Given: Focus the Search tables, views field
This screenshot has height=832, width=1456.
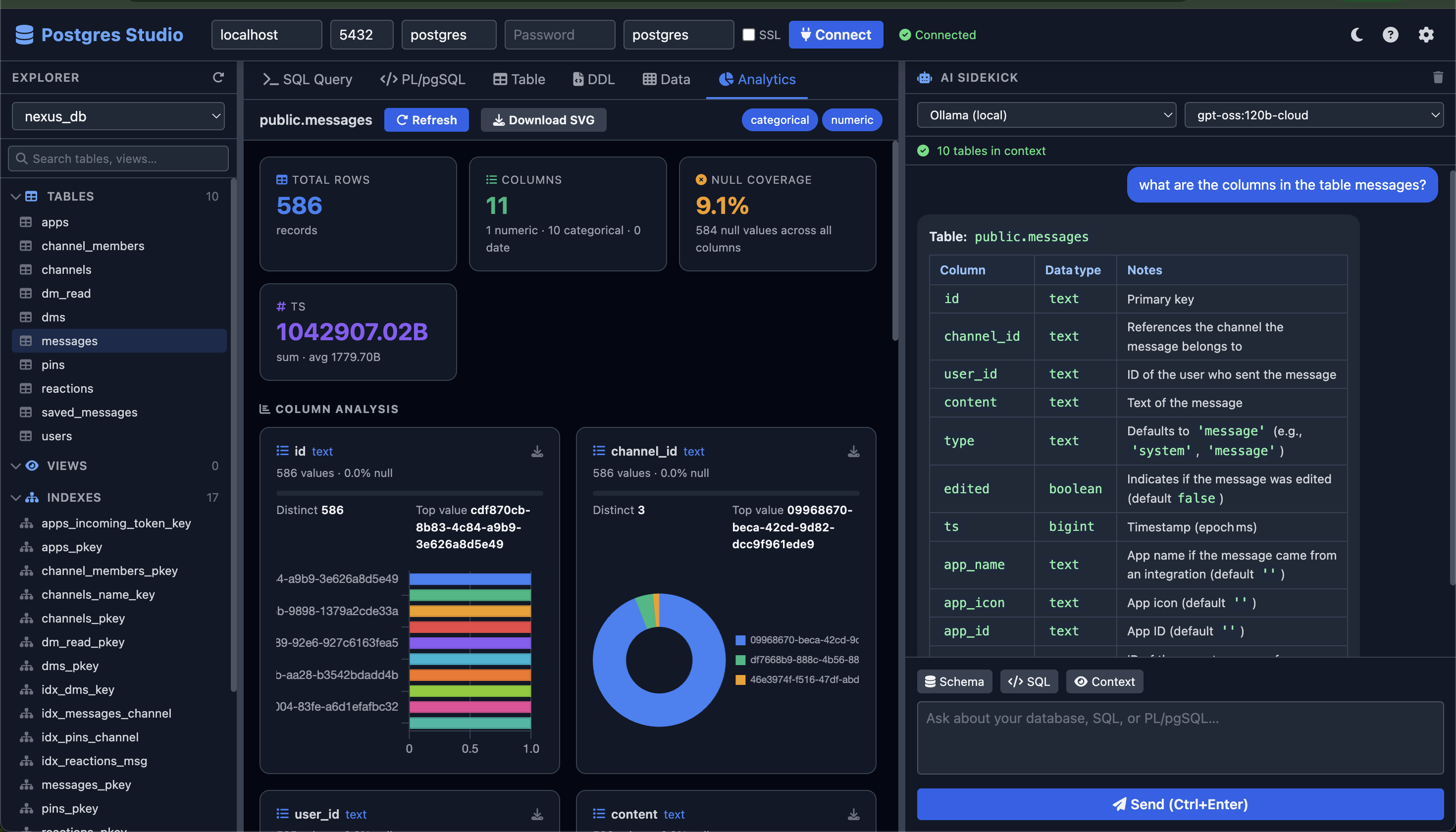Looking at the screenshot, I should [x=118, y=158].
